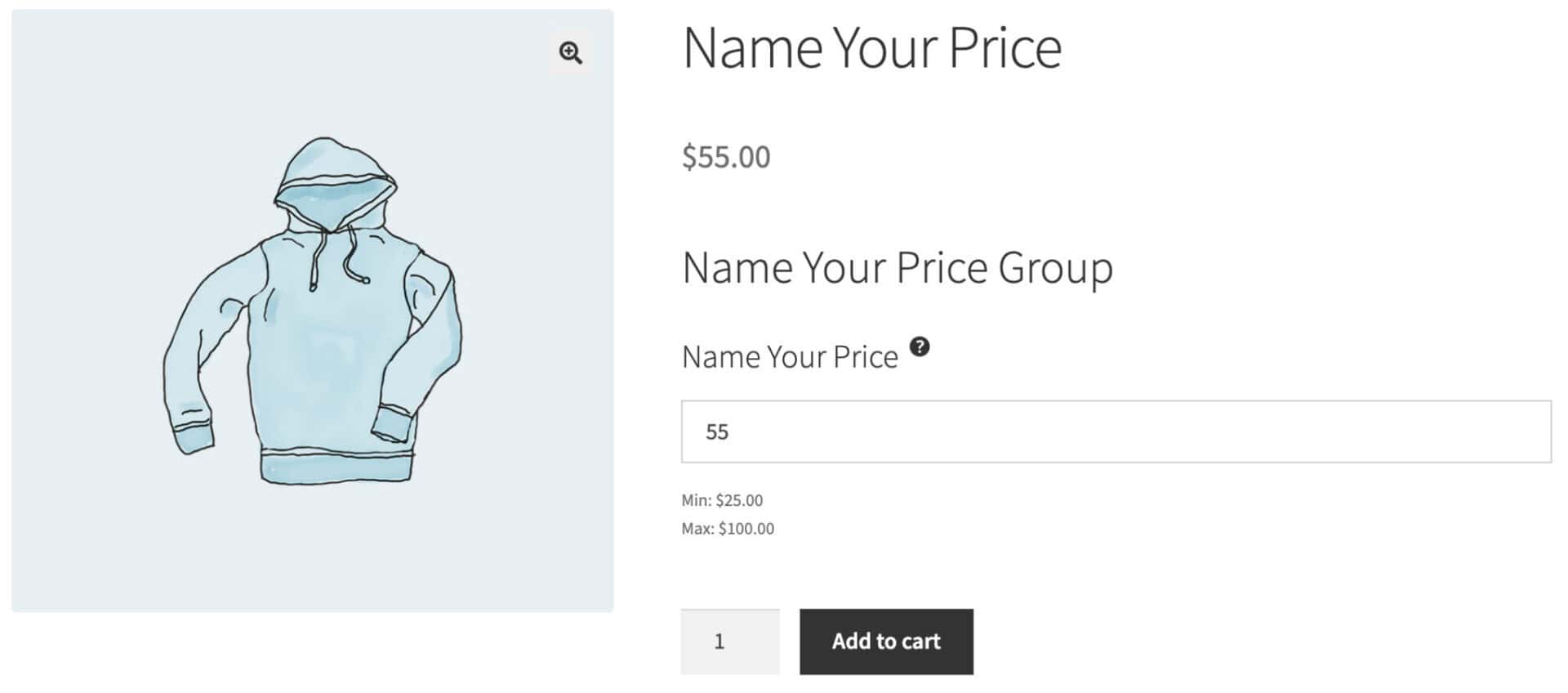Click the Name Your Price page title
1568x693 pixels.
pos(871,47)
